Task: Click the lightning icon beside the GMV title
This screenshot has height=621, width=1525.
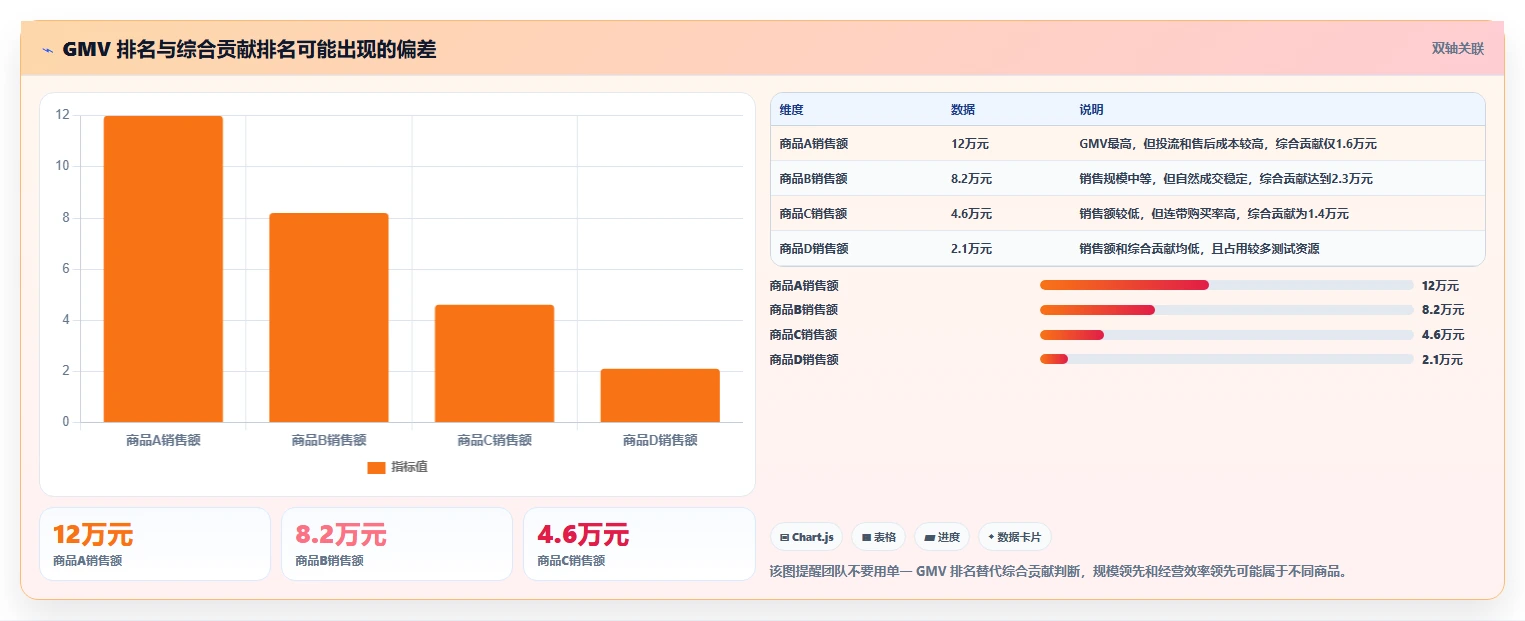Action: (47, 50)
